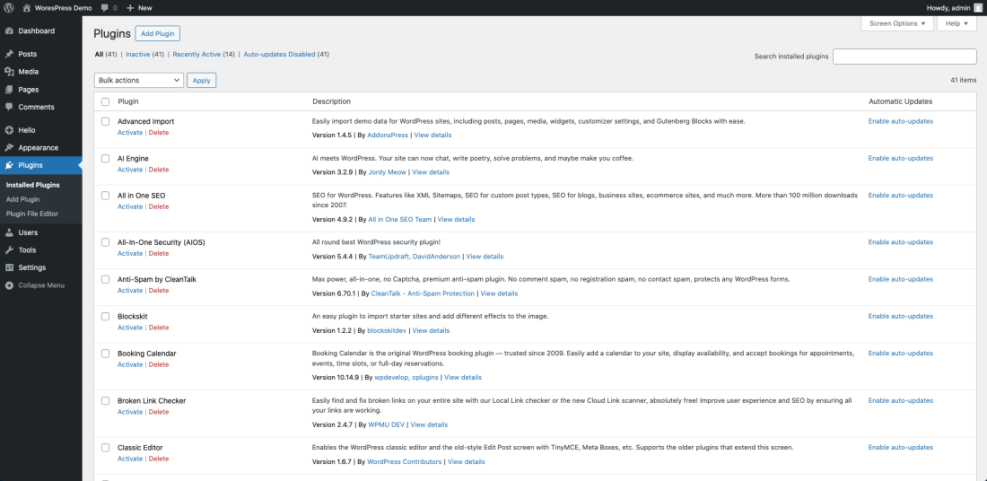Delete the Booking Calendar plugin
Screen dimensions: 987x481
click(x=159, y=365)
